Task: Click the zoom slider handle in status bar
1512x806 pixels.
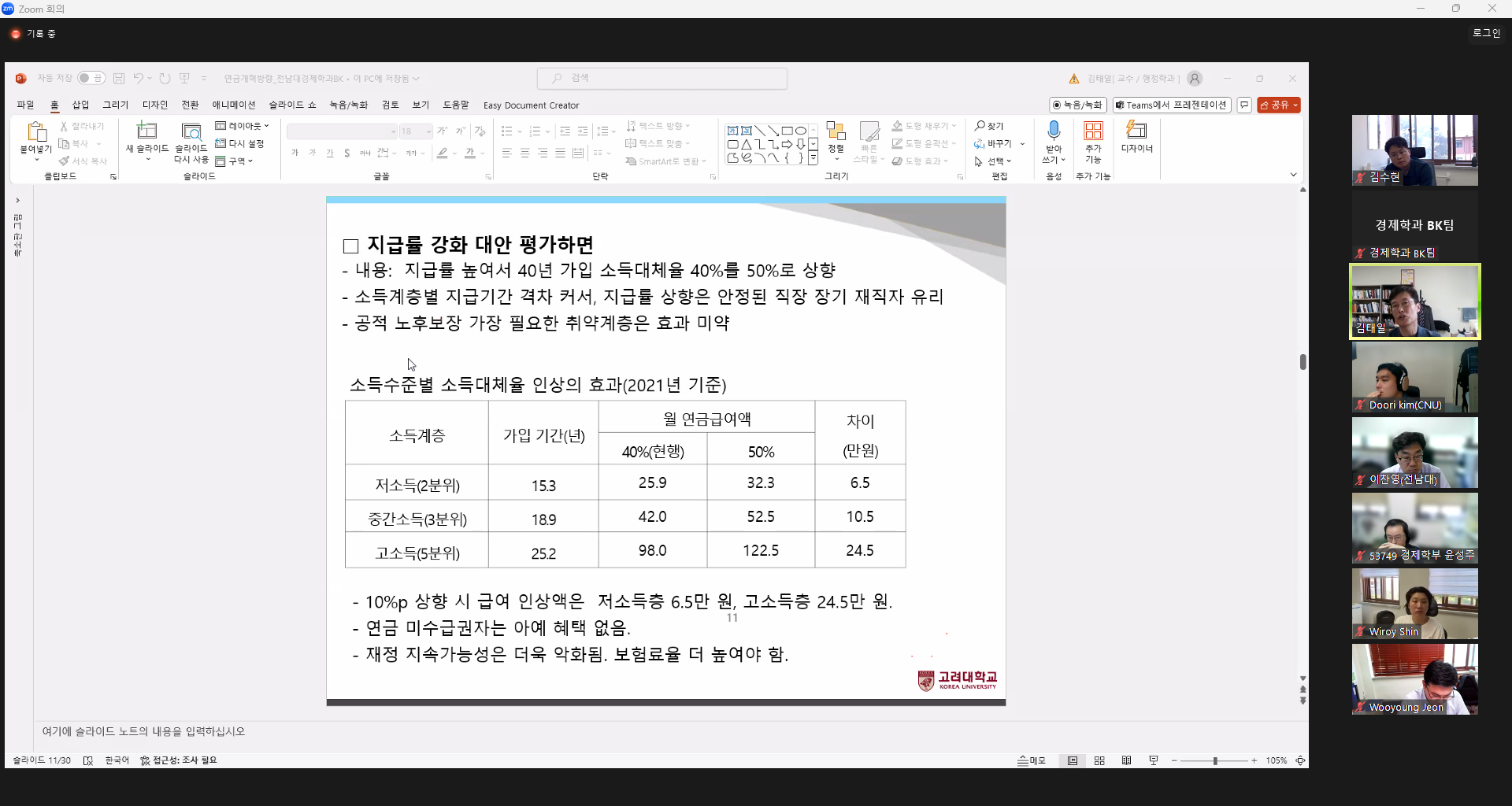Action: click(1215, 761)
